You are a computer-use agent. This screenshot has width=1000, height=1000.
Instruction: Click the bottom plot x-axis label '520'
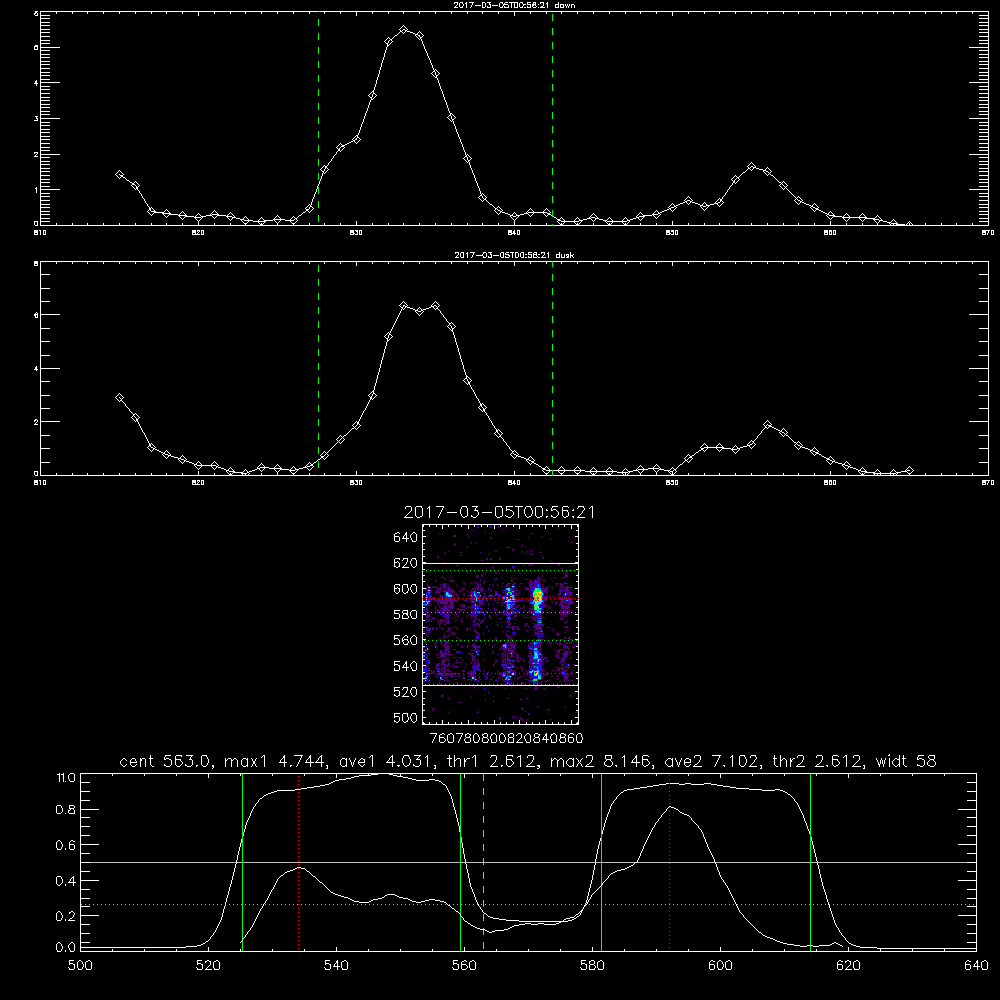208,966
